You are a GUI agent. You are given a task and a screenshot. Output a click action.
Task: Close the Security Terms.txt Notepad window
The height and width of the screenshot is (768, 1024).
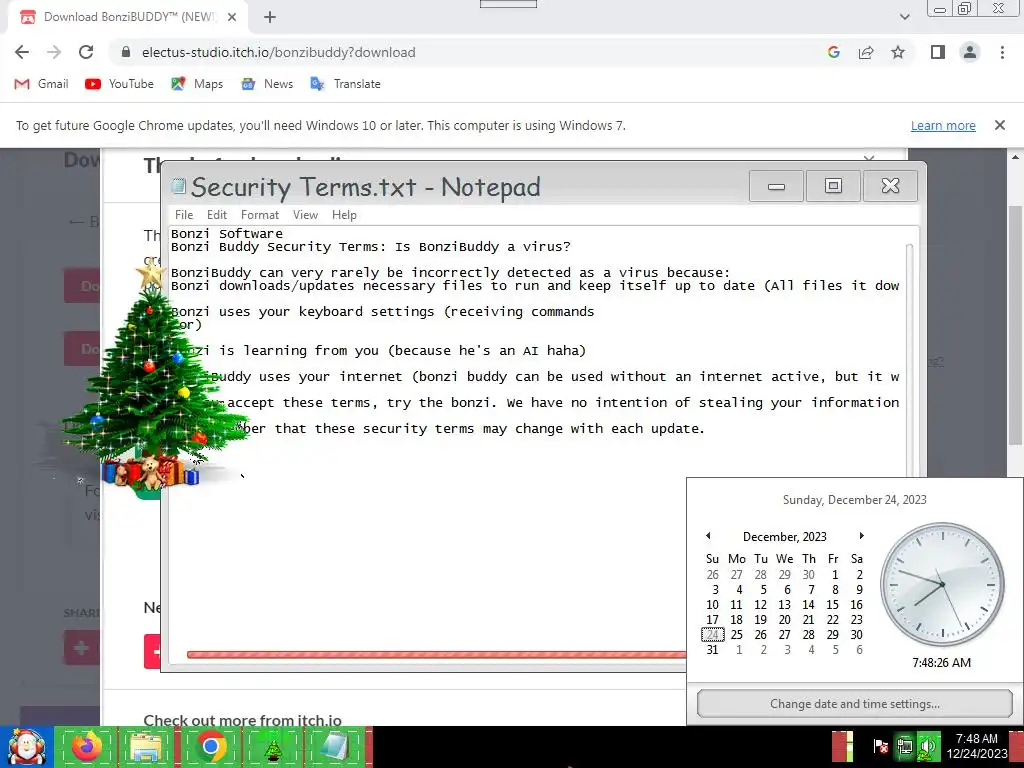(x=890, y=186)
